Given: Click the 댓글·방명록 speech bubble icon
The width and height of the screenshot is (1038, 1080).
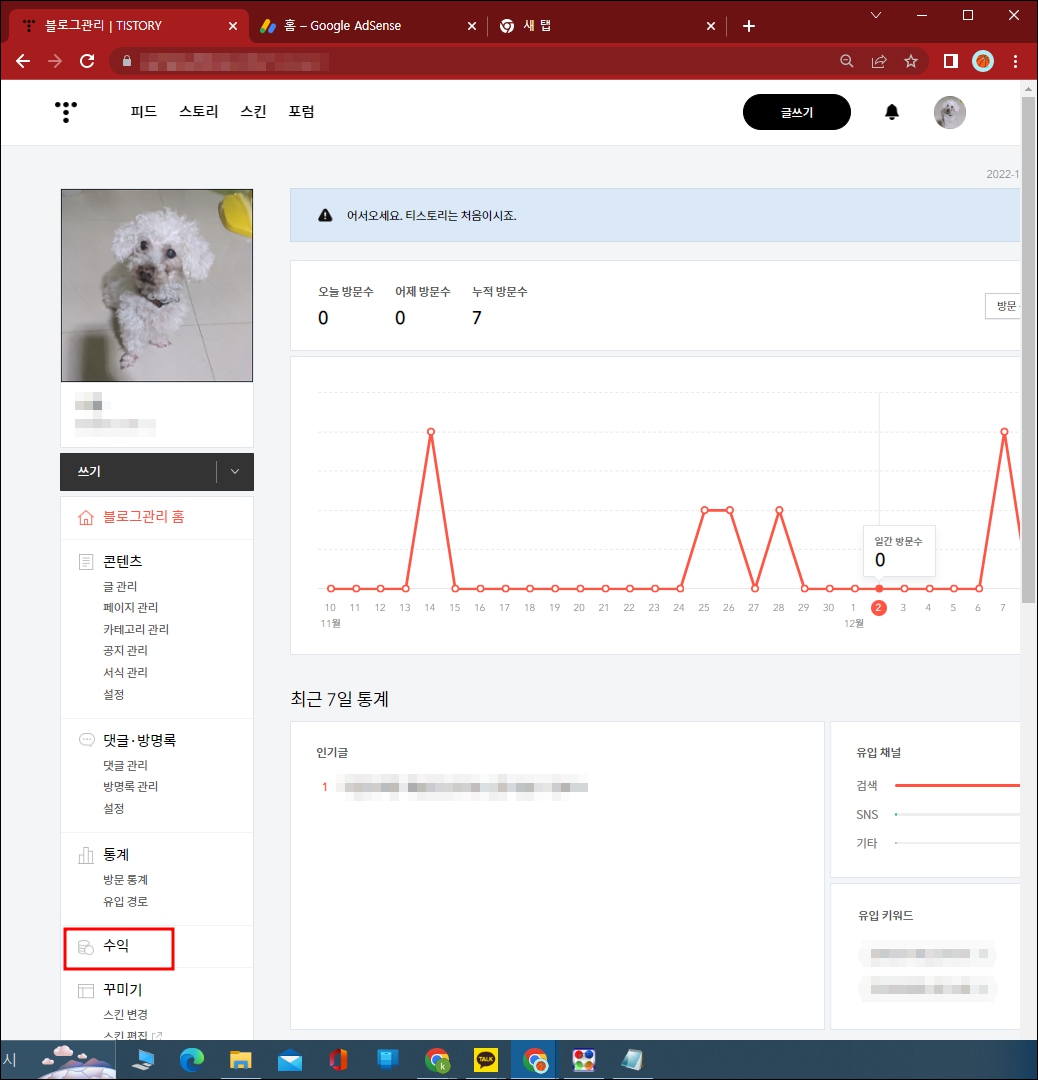Looking at the screenshot, I should pos(85,740).
